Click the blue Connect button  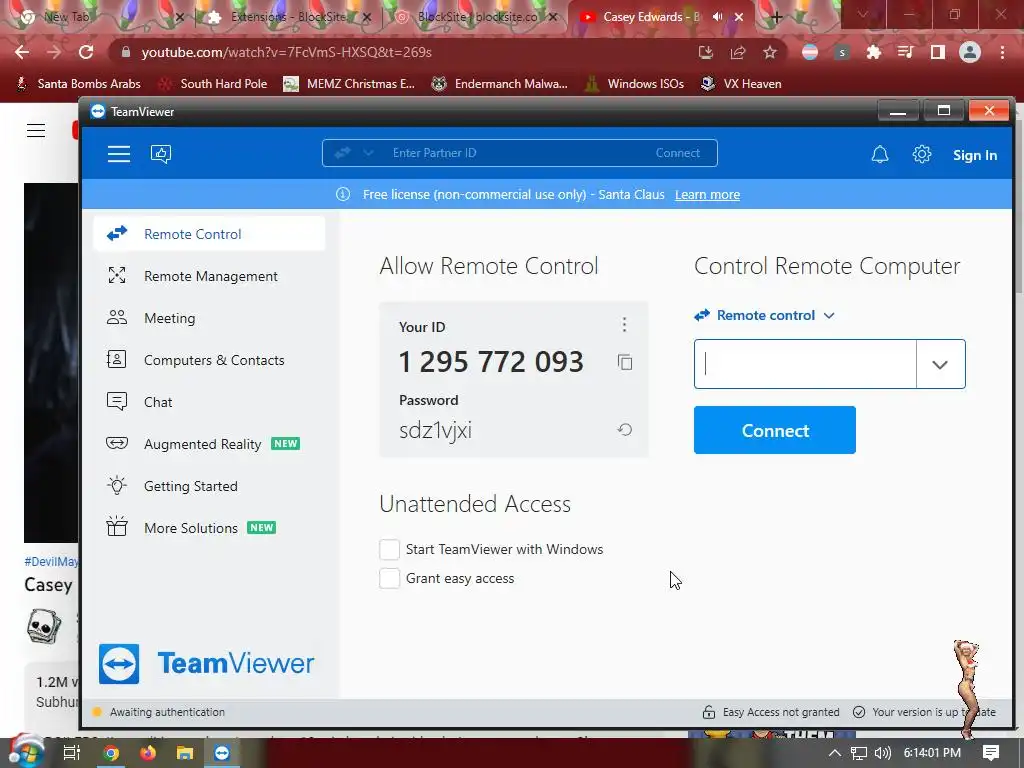[x=775, y=430]
